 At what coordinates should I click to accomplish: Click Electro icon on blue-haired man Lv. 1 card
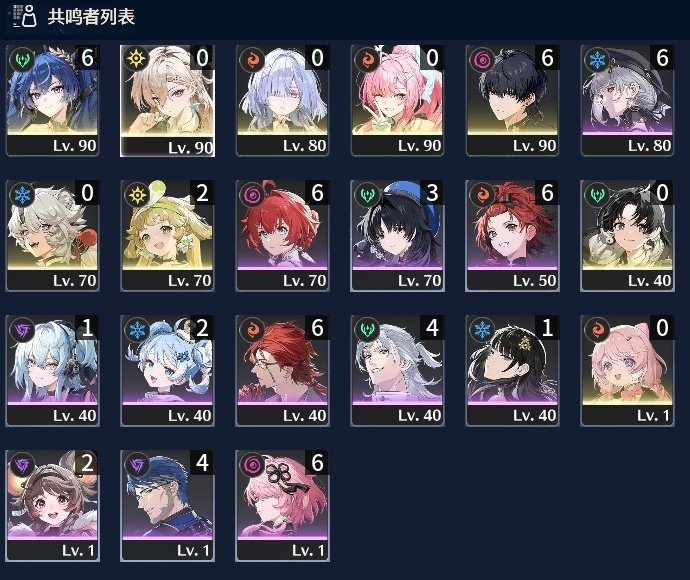(137, 465)
